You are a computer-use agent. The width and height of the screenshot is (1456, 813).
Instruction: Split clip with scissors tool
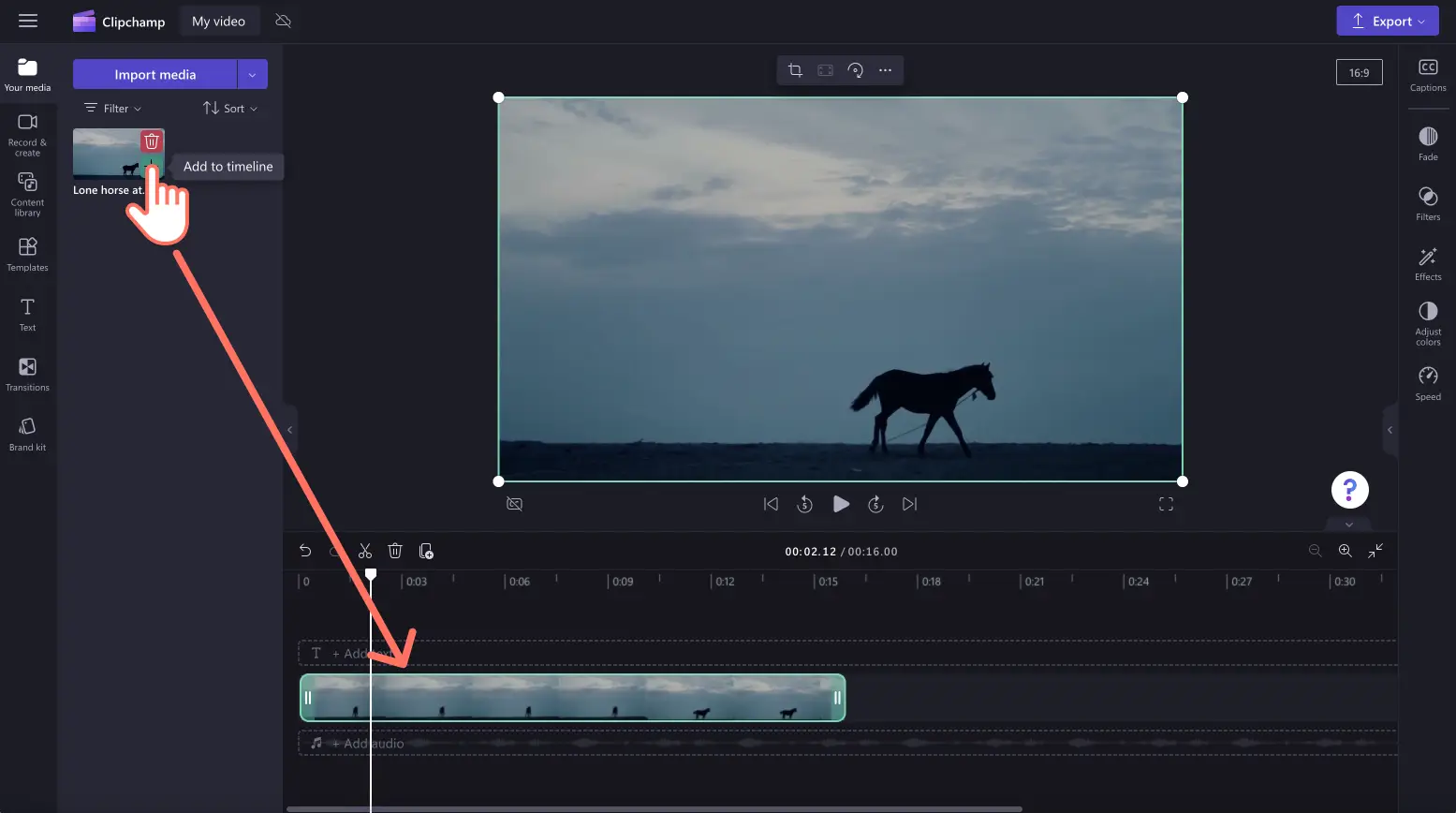pos(365,551)
